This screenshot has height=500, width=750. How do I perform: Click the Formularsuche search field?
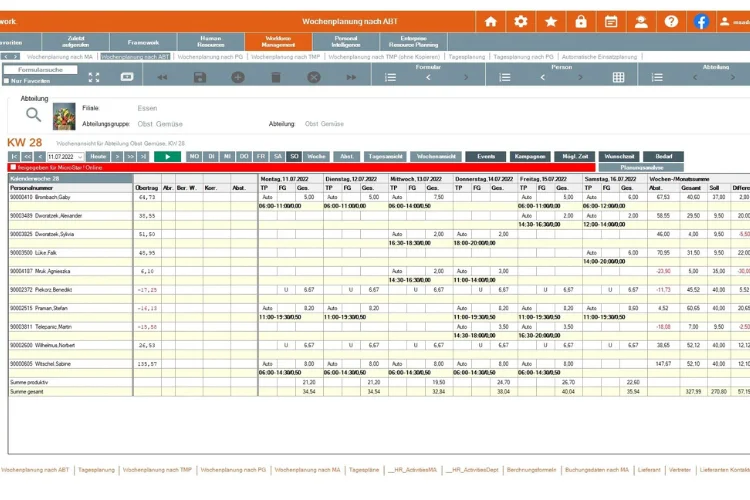pos(40,70)
